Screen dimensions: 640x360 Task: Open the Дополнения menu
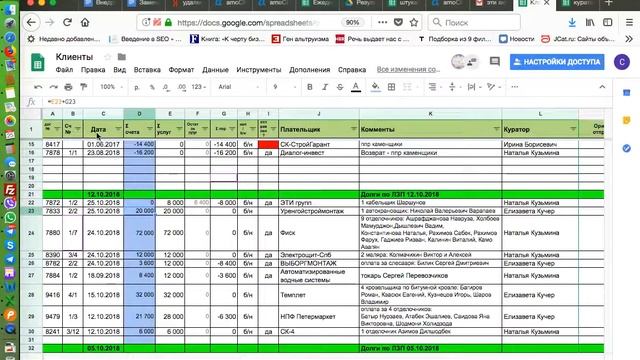click(x=309, y=70)
